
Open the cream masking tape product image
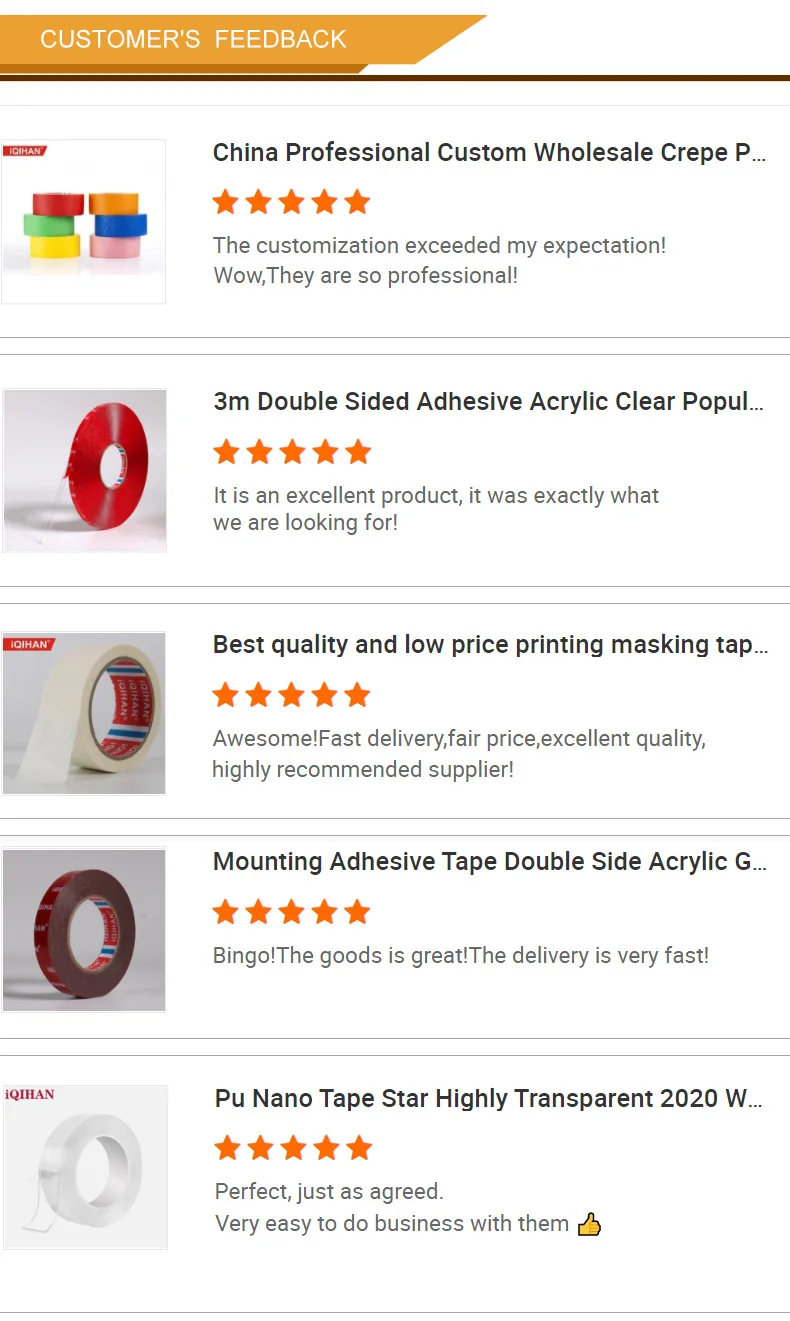[x=84, y=713]
